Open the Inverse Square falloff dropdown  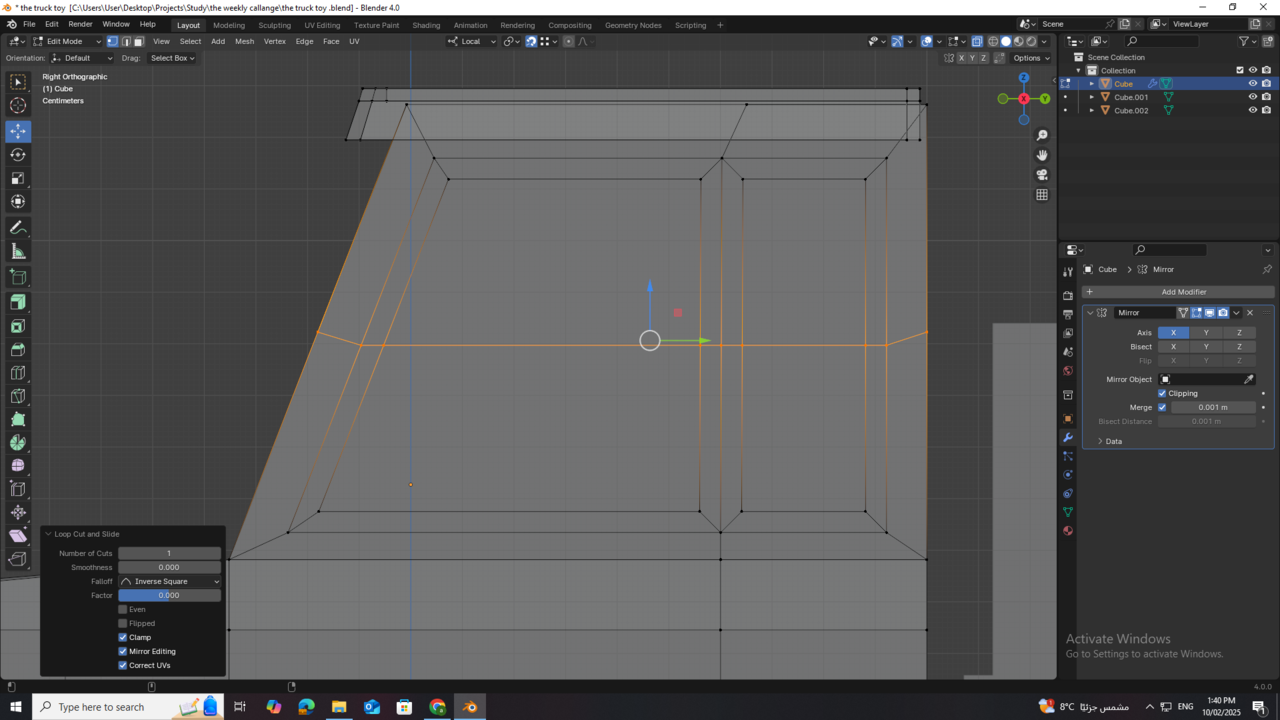click(x=169, y=581)
